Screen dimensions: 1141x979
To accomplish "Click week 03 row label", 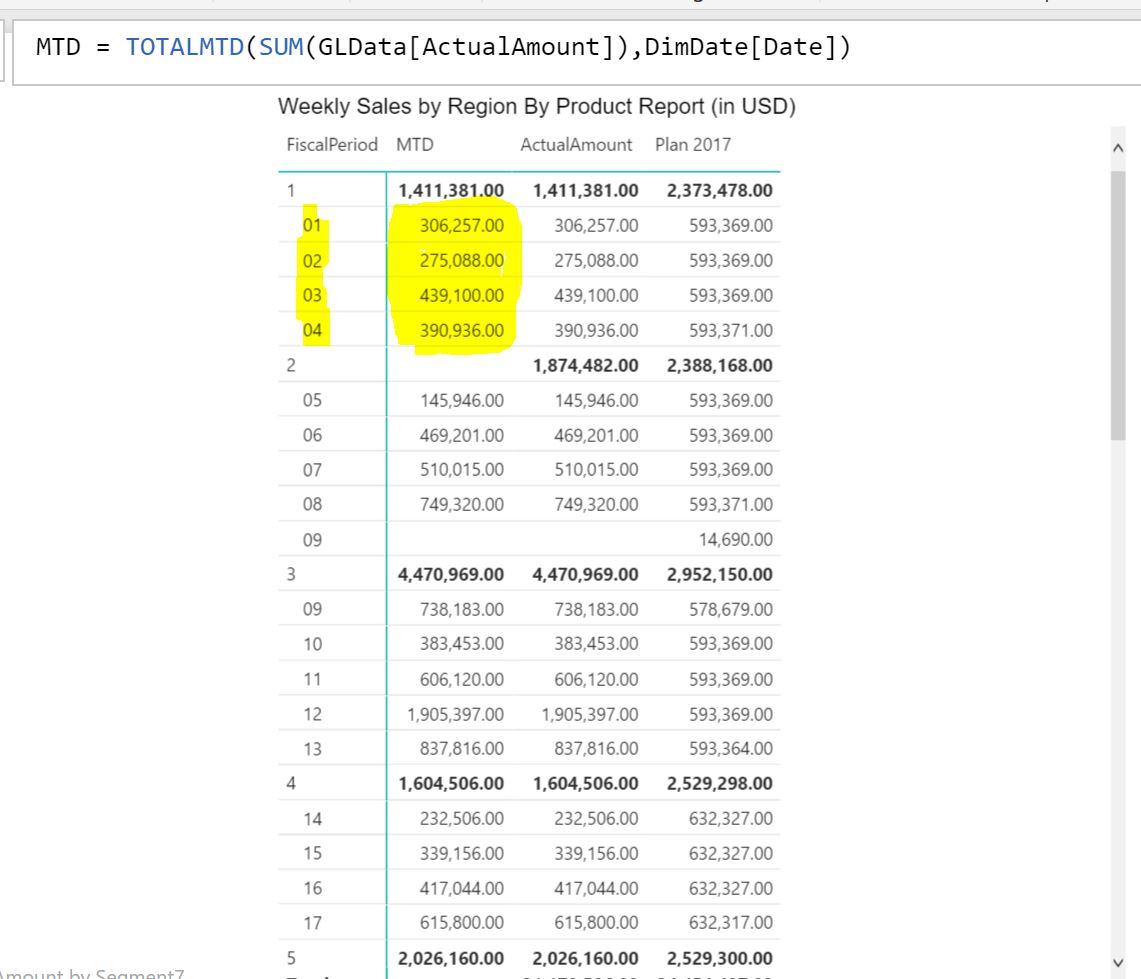I will click(312, 296).
